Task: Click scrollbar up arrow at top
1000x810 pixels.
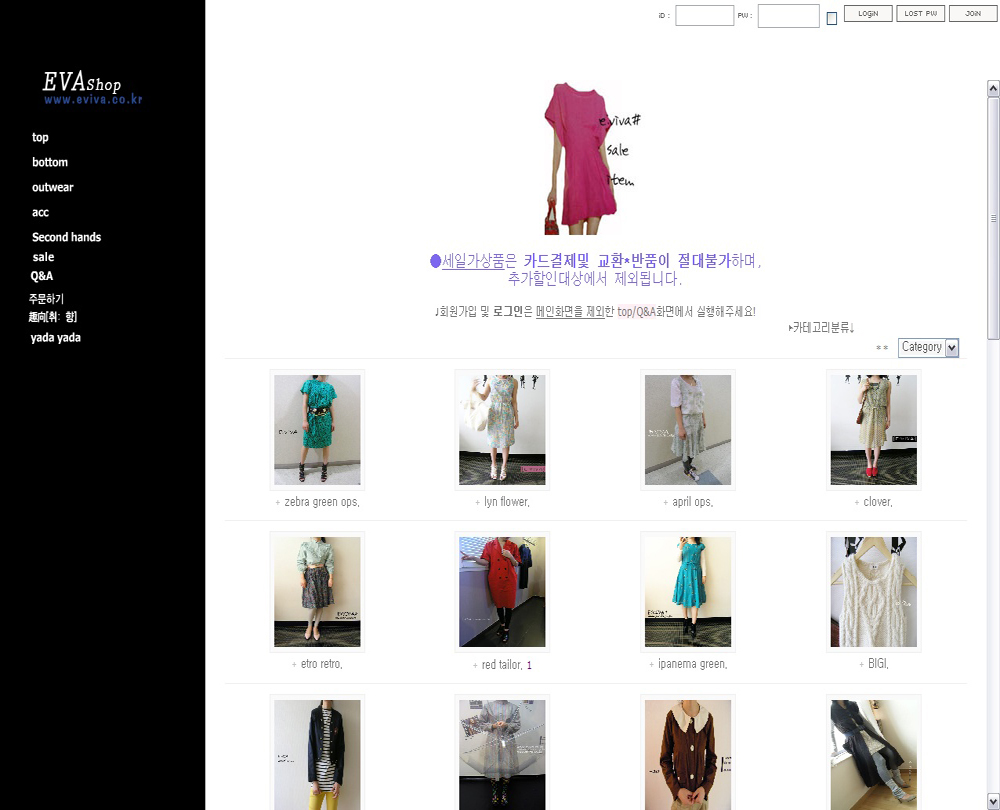Action: point(993,89)
